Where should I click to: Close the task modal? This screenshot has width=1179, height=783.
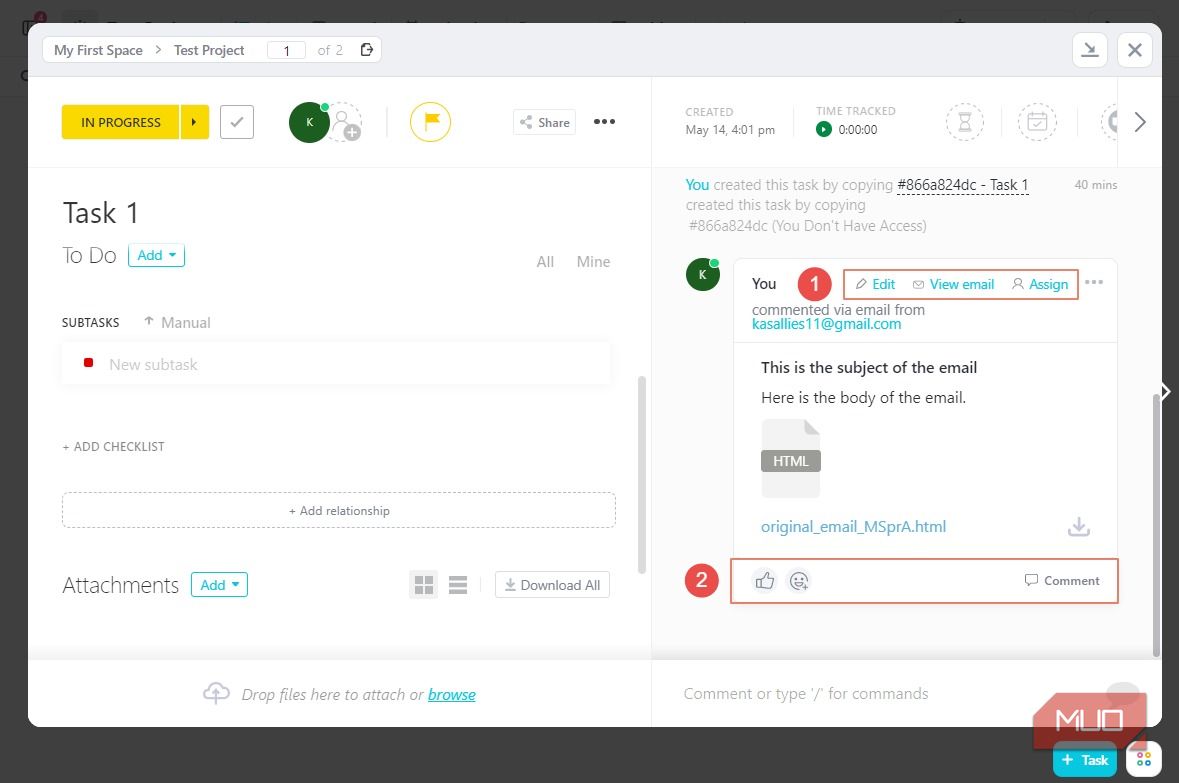pos(1135,50)
